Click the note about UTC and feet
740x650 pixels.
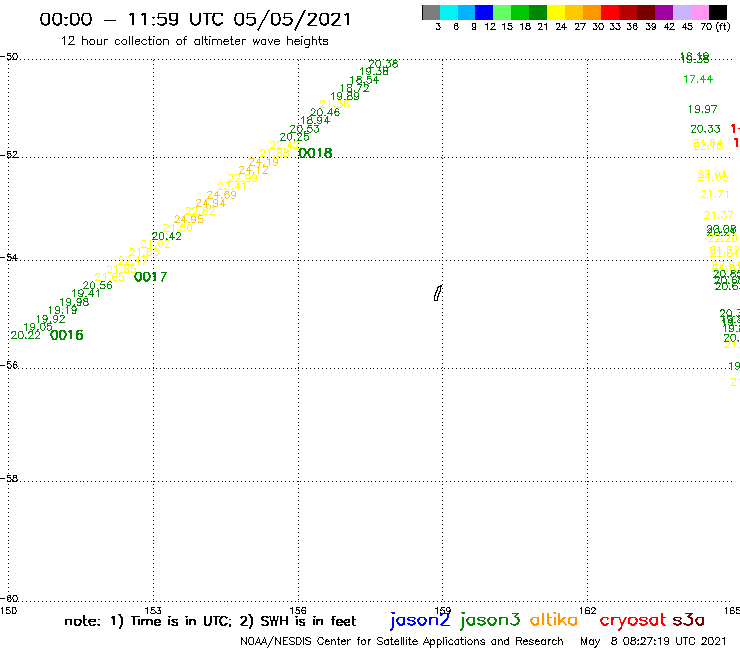point(210,621)
